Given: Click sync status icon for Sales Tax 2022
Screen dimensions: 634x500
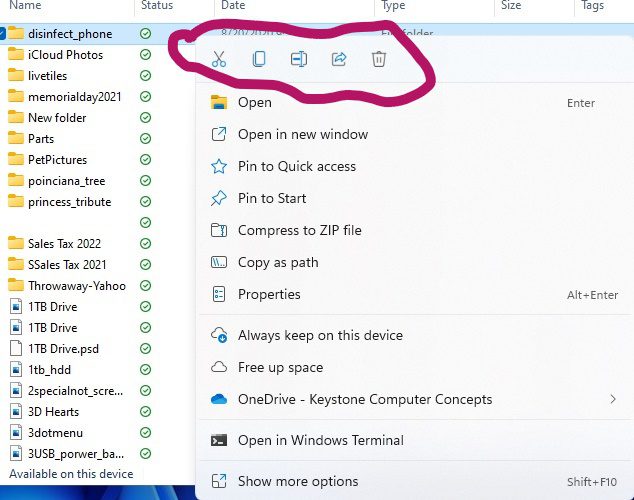Looking at the screenshot, I should pos(146,244).
